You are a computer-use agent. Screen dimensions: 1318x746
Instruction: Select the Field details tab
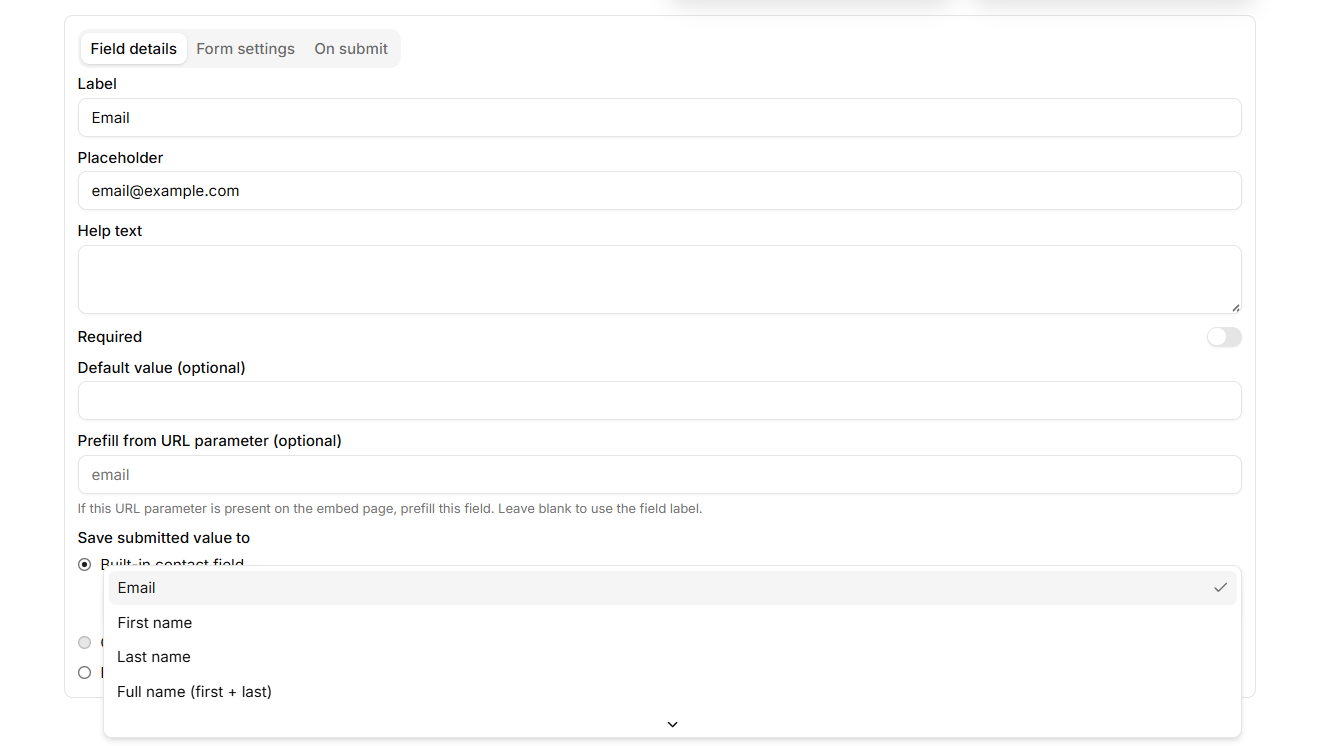(134, 49)
